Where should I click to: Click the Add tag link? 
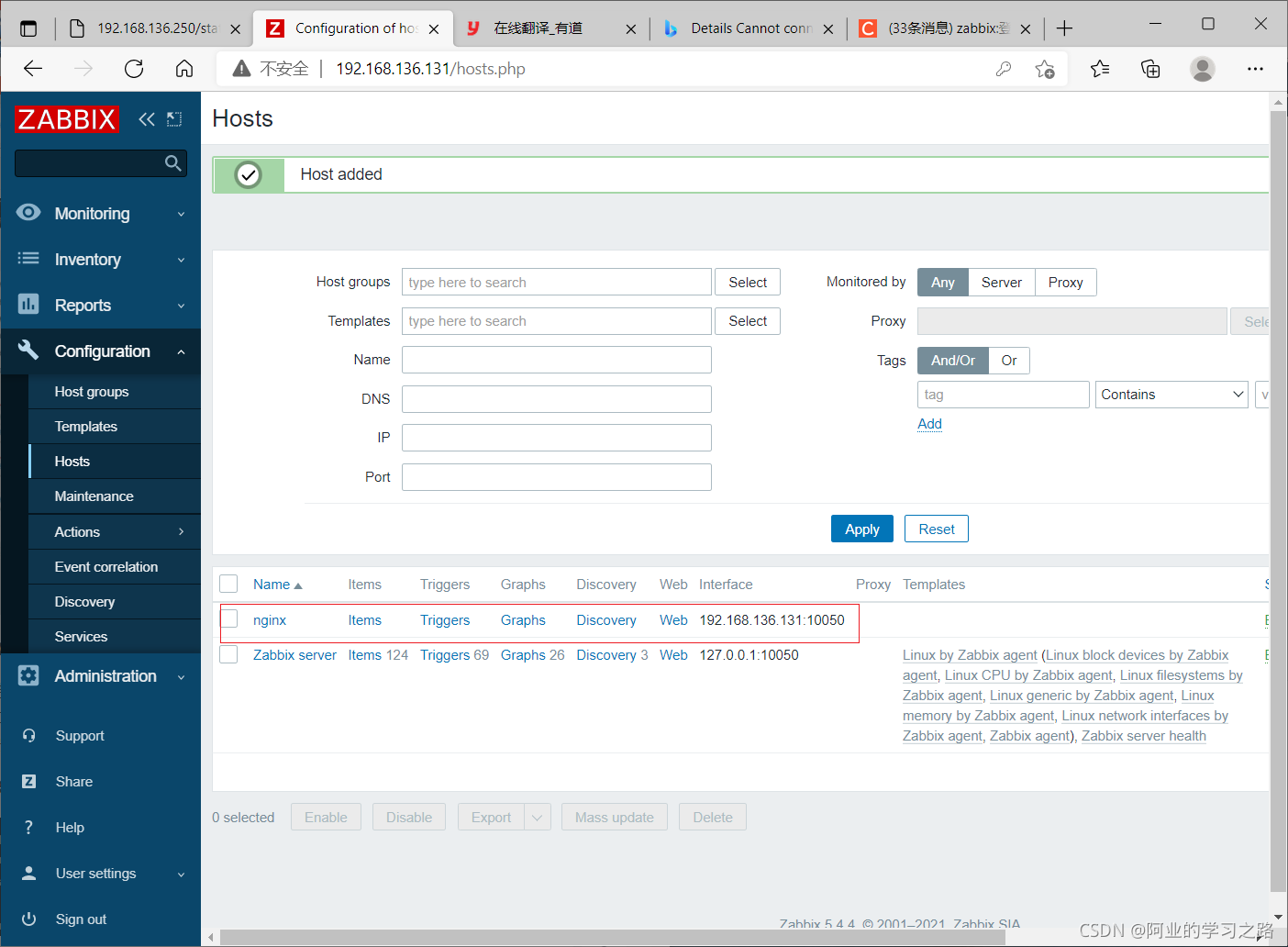[929, 424]
